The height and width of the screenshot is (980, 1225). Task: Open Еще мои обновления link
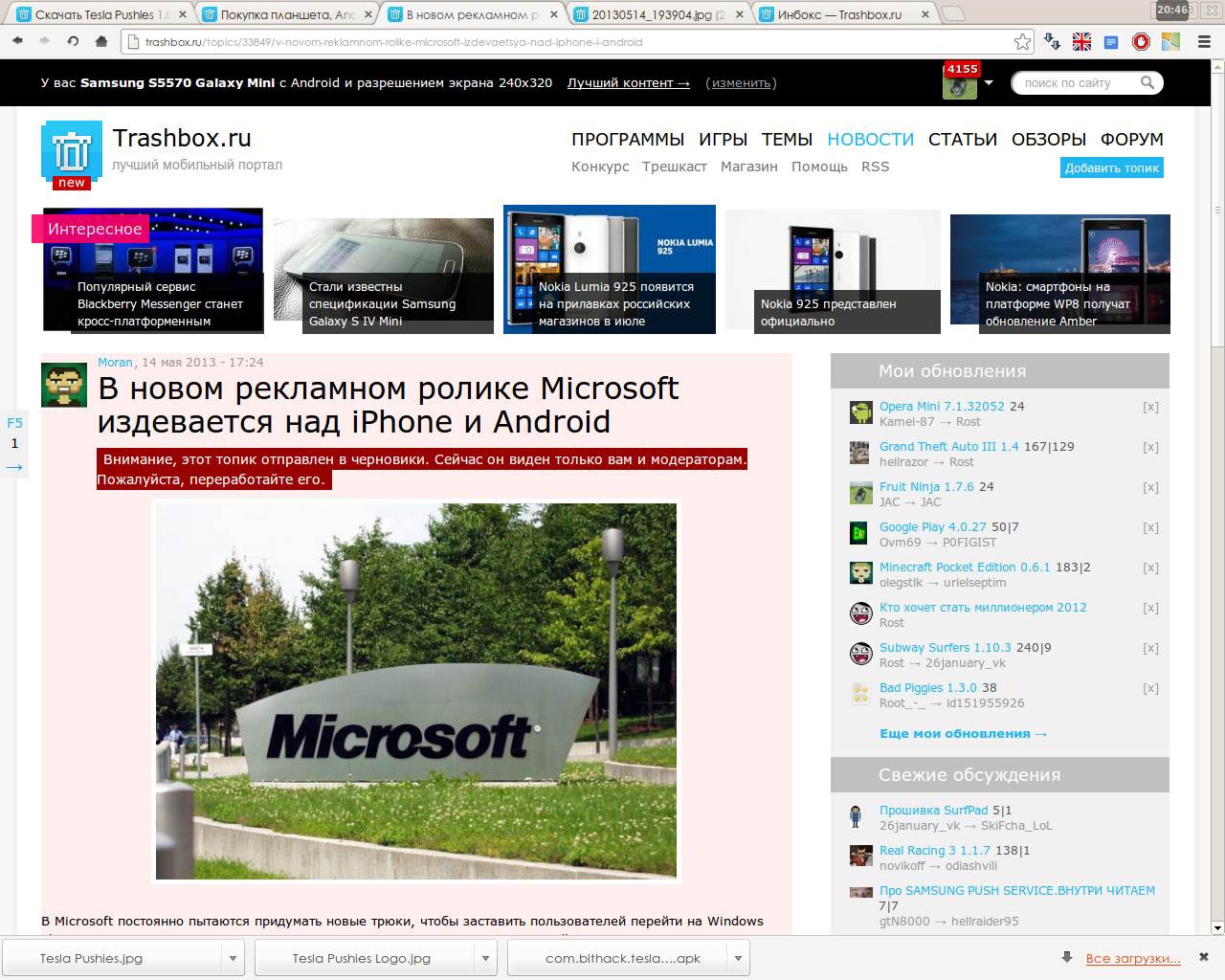pyautogui.click(x=963, y=734)
